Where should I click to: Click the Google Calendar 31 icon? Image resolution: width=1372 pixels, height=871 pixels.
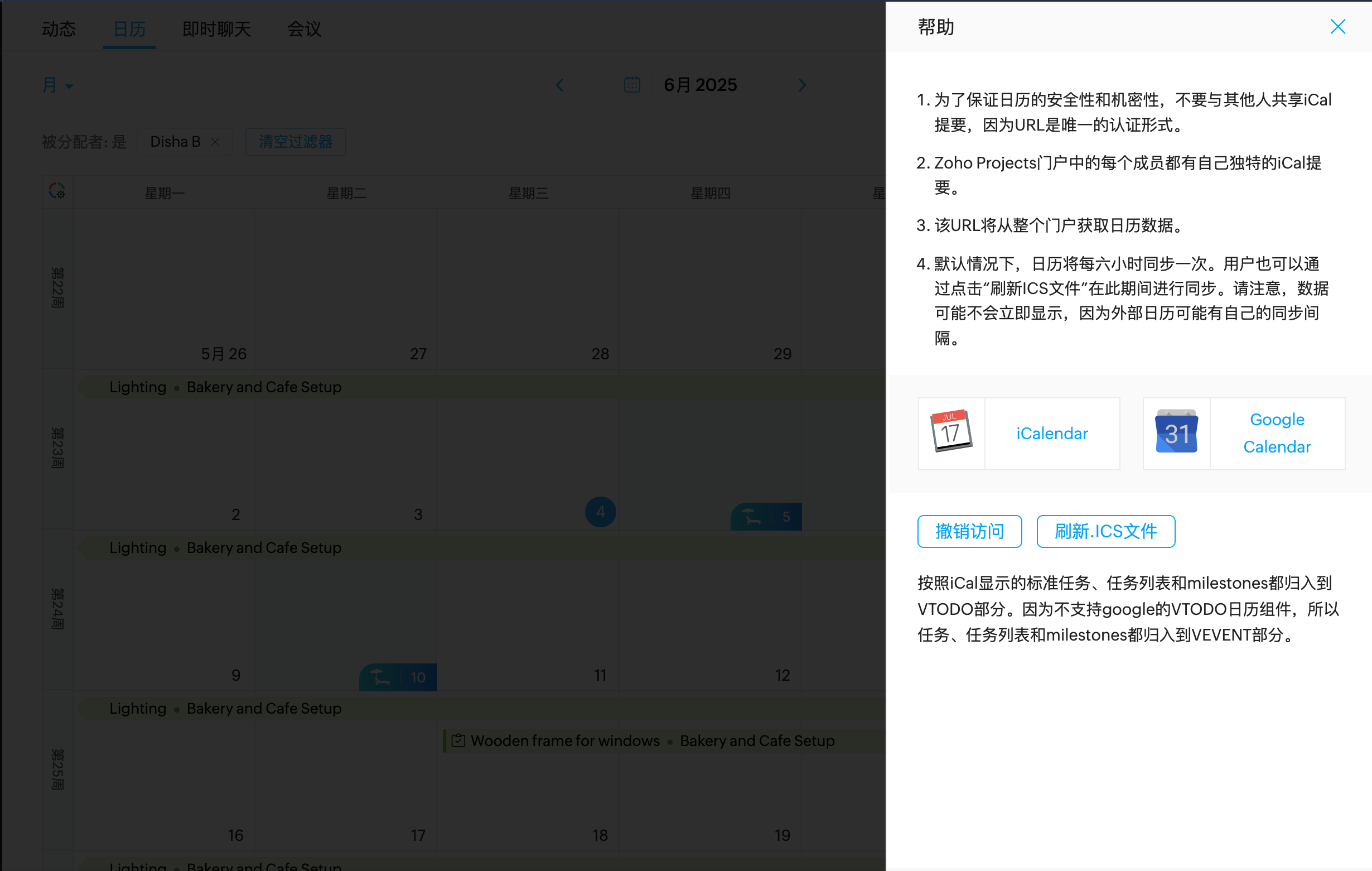point(1176,432)
